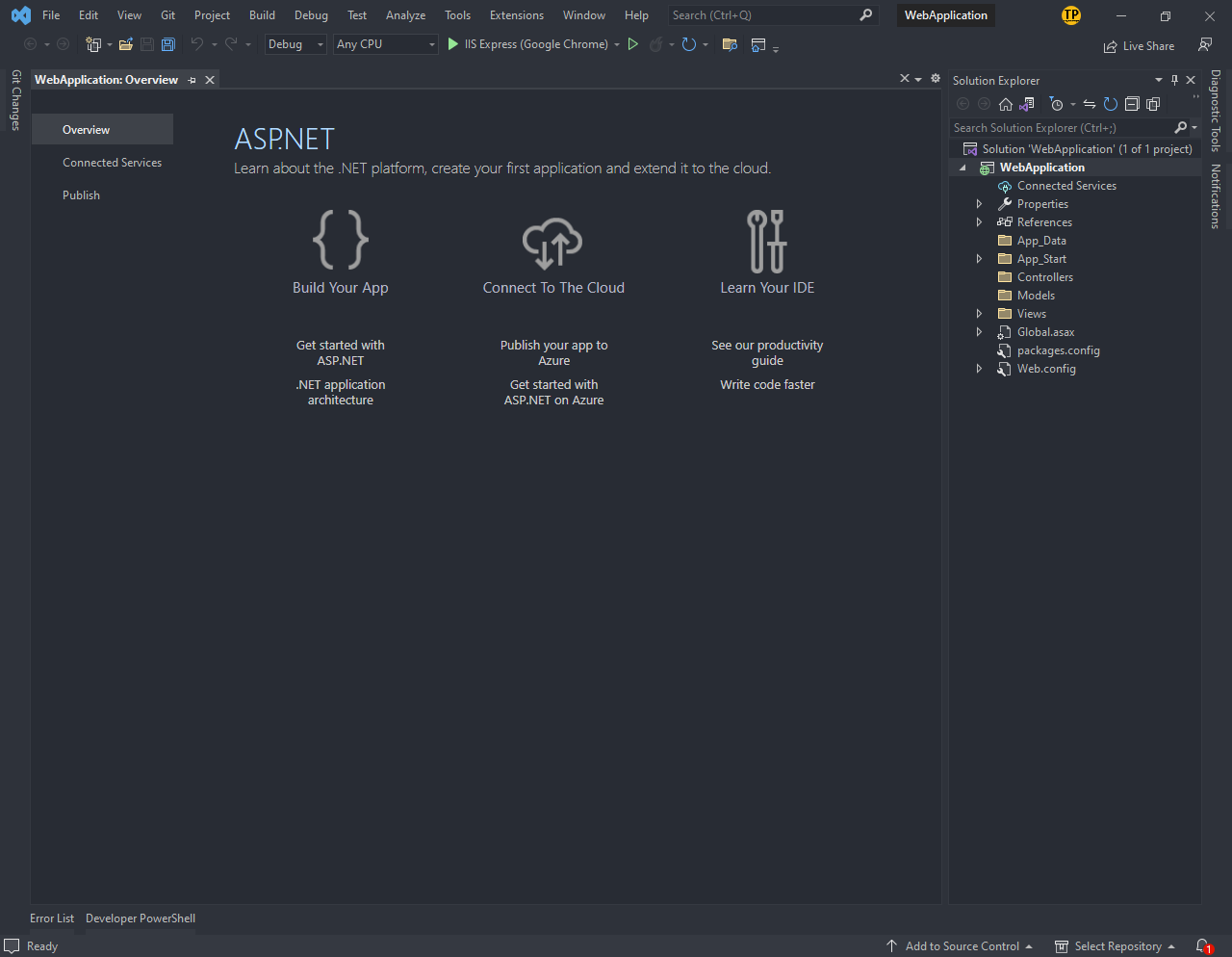Expand the Views folder
The height and width of the screenshot is (957, 1232).
tap(979, 314)
